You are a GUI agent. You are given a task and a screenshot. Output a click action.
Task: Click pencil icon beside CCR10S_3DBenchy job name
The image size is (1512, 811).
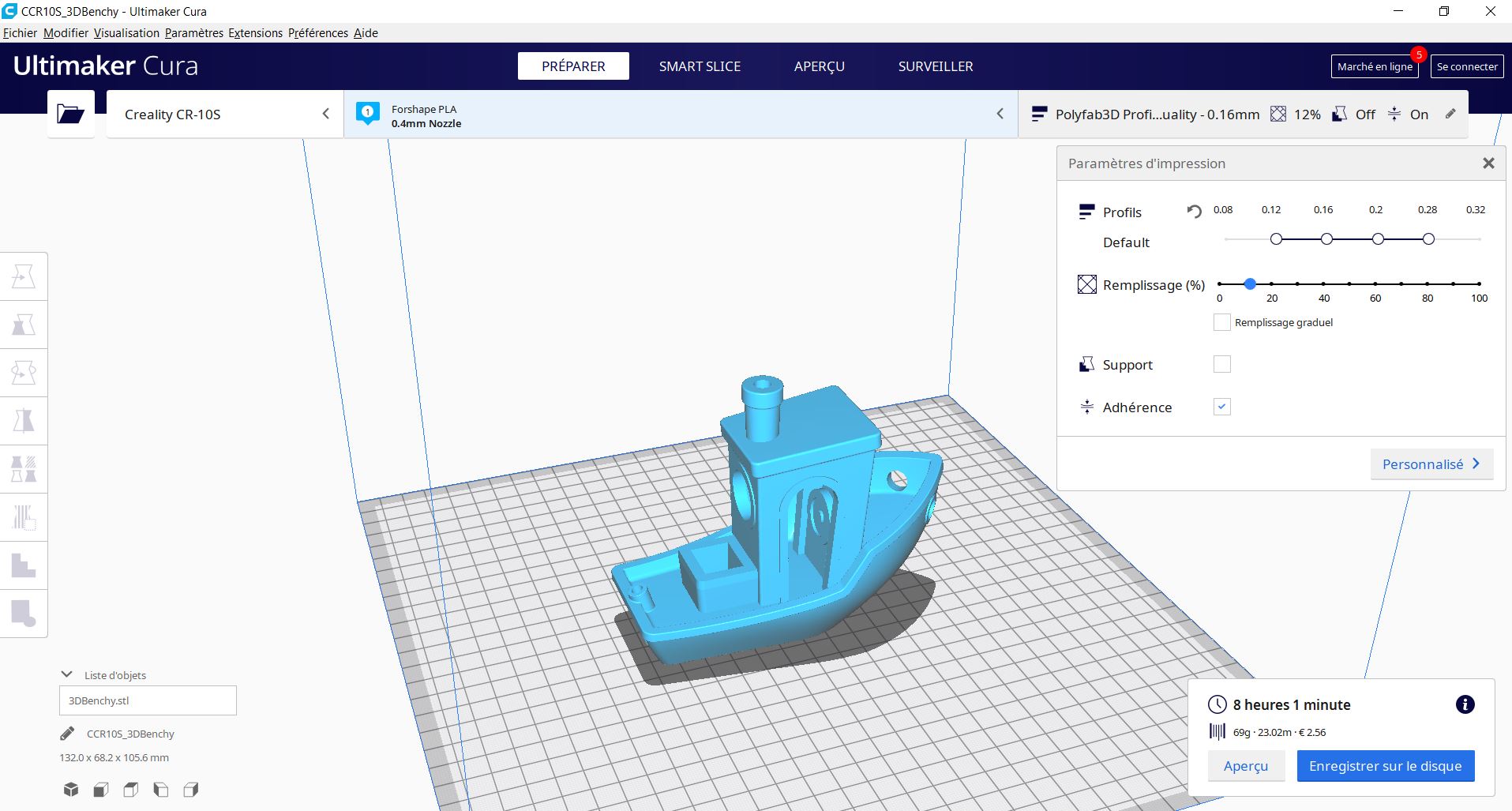pyautogui.click(x=67, y=734)
